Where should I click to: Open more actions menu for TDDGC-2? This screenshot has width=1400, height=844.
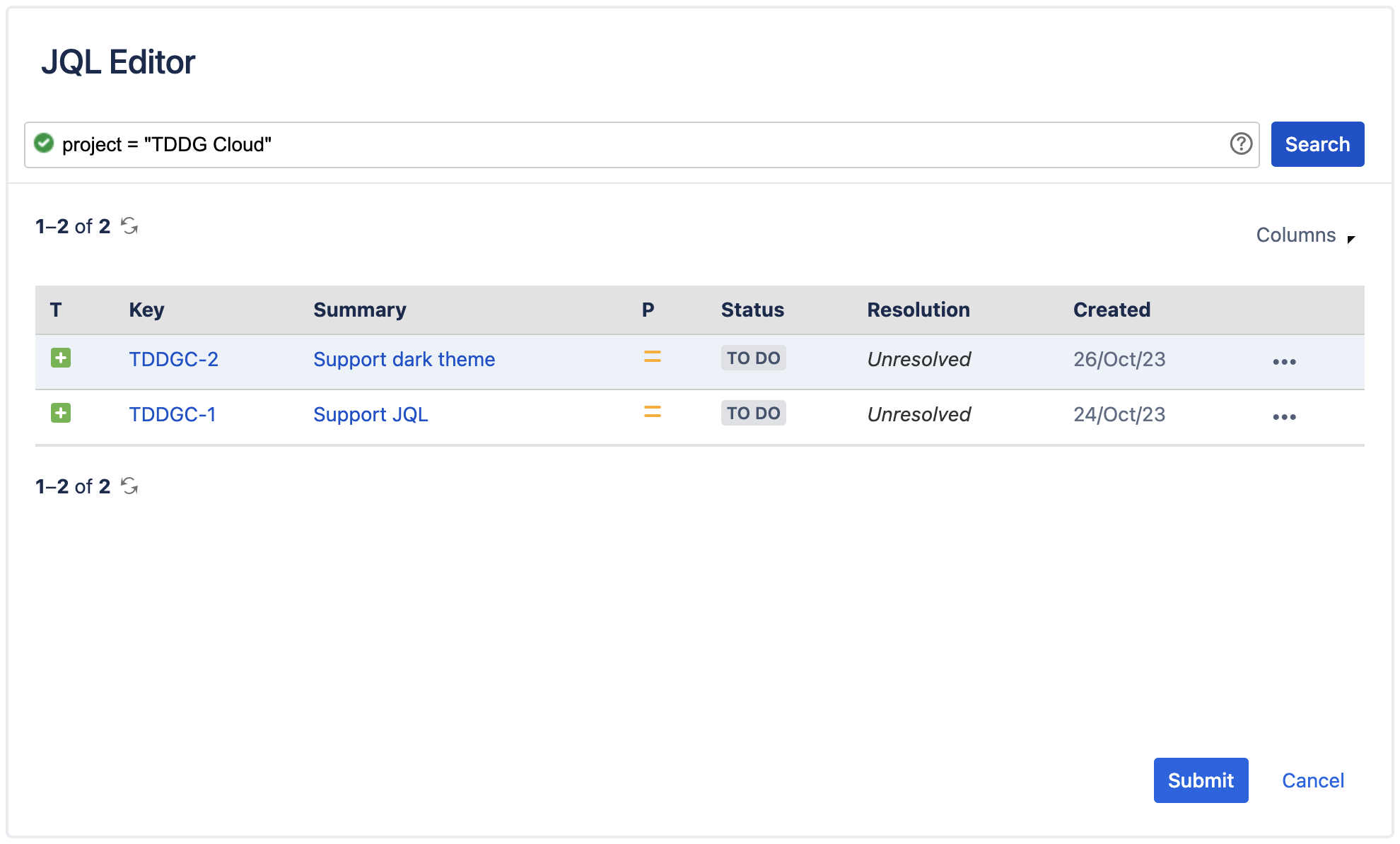click(x=1284, y=362)
